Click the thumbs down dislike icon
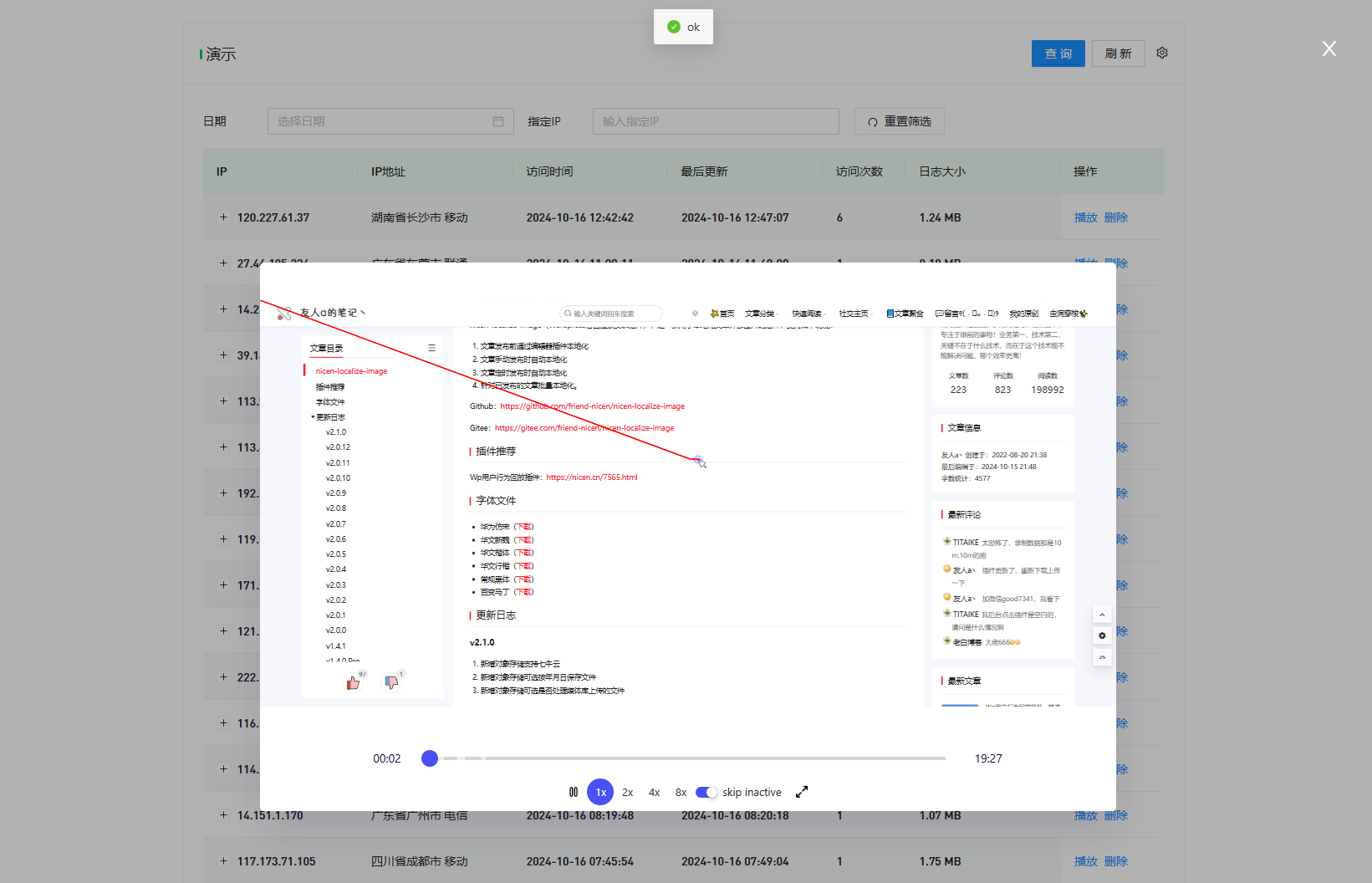This screenshot has width=1372, height=883. pyautogui.click(x=391, y=682)
